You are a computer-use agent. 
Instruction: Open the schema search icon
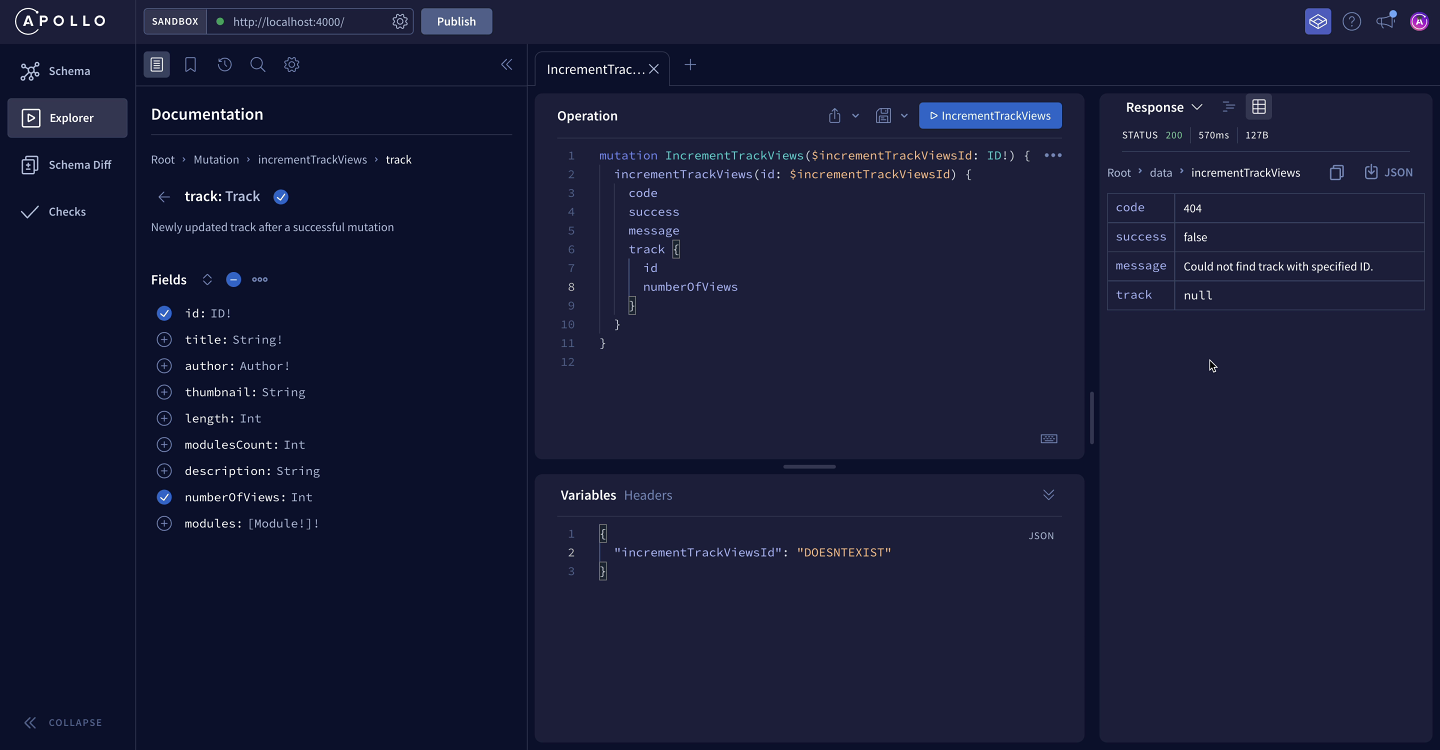[x=257, y=64]
